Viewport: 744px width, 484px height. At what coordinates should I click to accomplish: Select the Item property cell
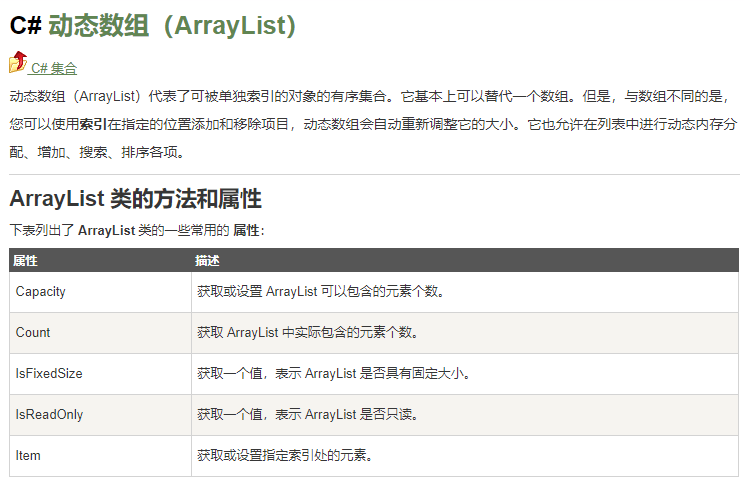coord(28,455)
